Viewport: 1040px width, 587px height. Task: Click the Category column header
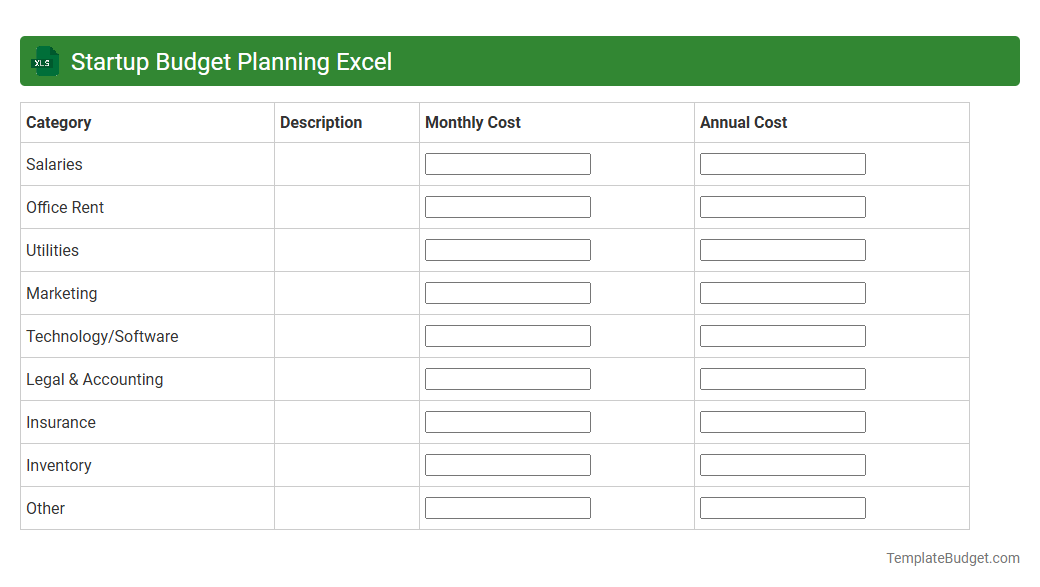[x=59, y=122]
